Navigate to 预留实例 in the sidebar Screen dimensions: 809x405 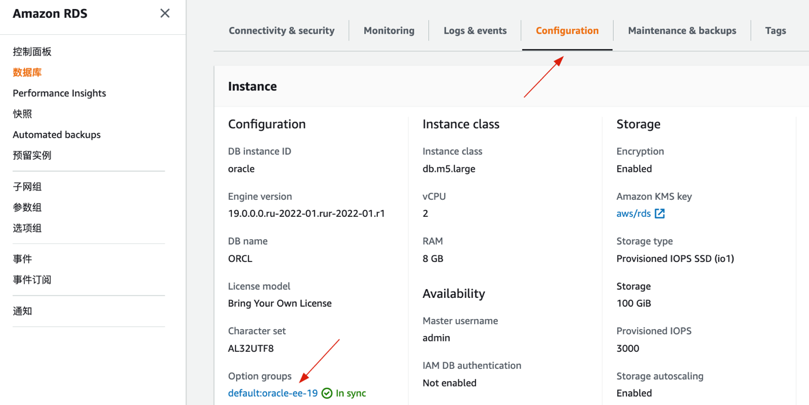pyautogui.click(x=32, y=156)
